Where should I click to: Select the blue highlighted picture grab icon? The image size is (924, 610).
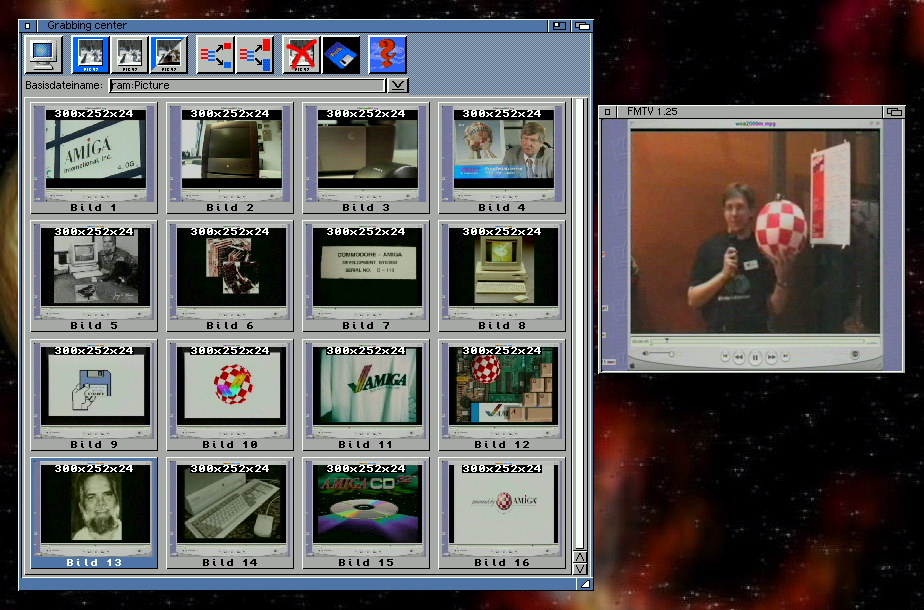coord(90,55)
